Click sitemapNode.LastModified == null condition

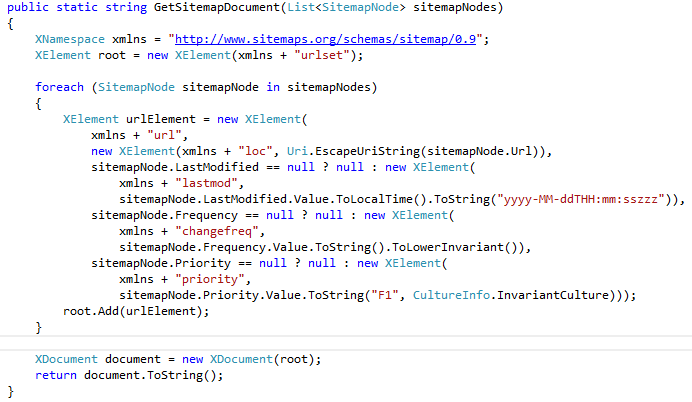[203, 167]
